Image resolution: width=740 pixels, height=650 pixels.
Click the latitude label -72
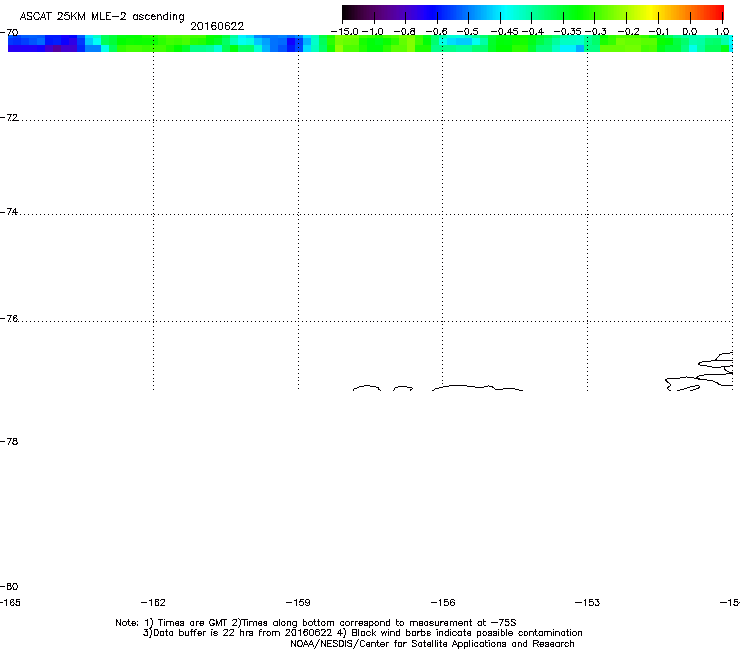[9, 118]
